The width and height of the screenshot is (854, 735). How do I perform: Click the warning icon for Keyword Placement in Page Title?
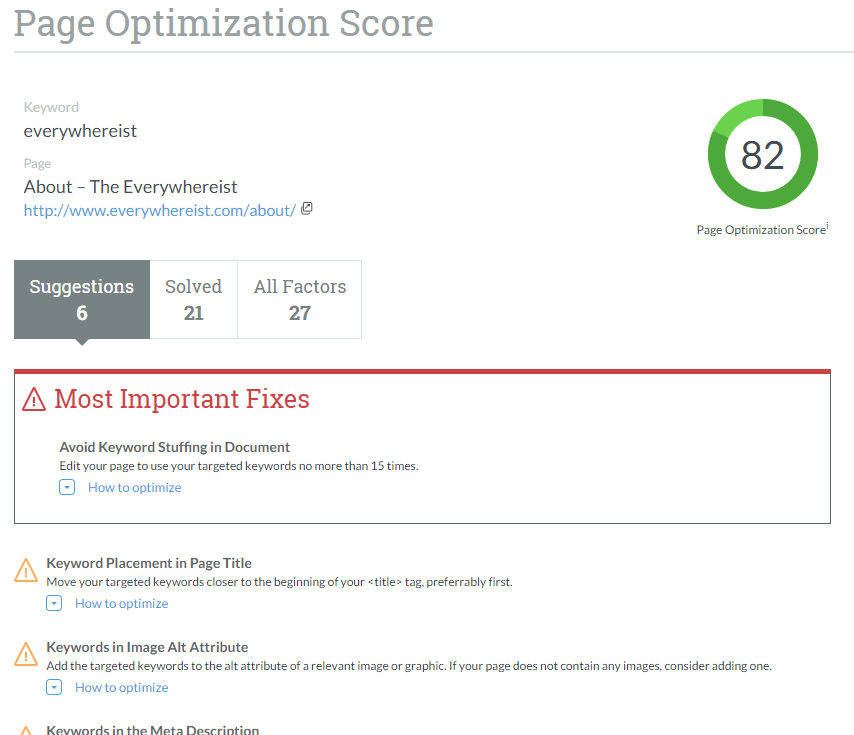click(x=26, y=570)
